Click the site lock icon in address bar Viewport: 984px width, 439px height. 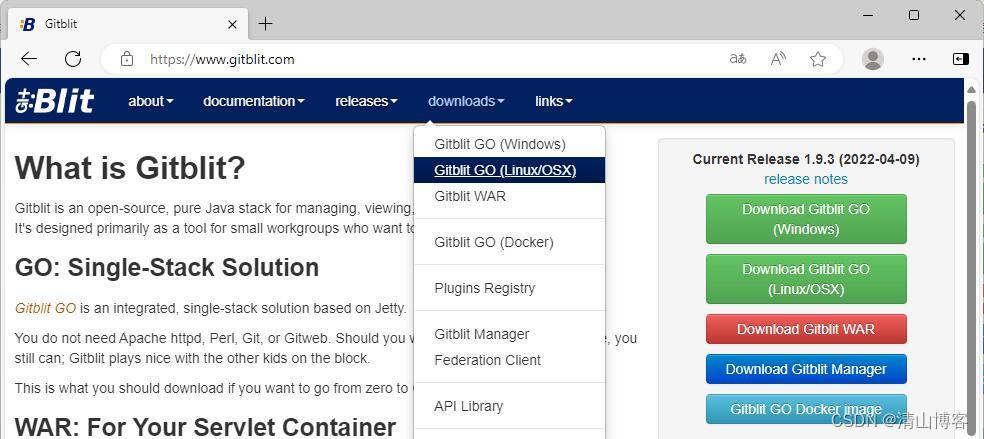click(x=127, y=59)
